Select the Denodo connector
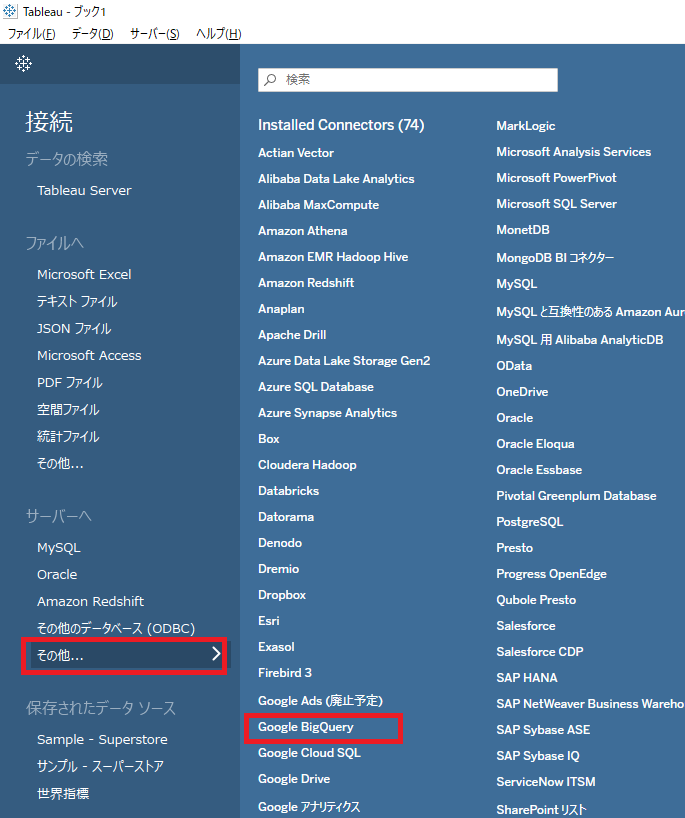The image size is (685, 818). click(280, 543)
